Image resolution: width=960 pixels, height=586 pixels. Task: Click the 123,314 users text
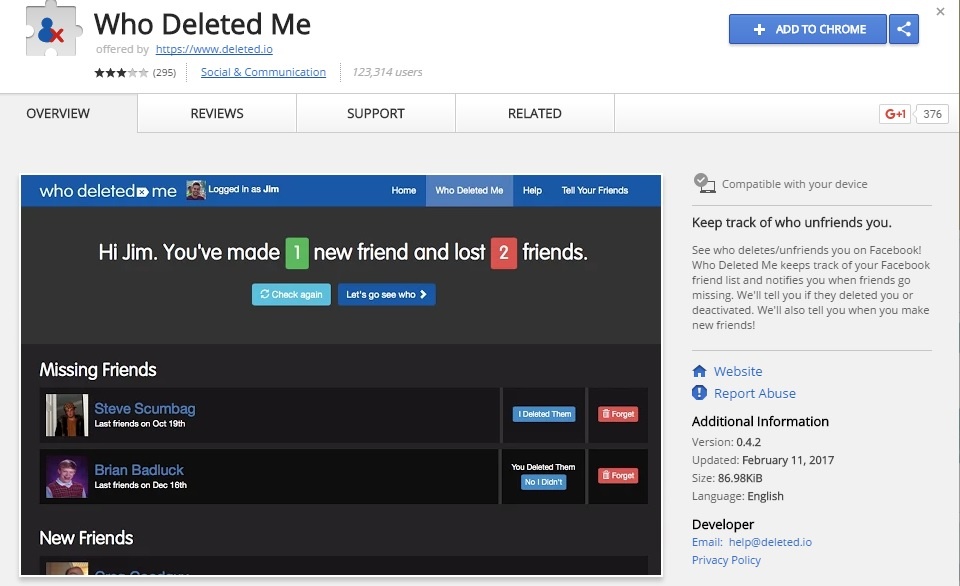pos(387,72)
